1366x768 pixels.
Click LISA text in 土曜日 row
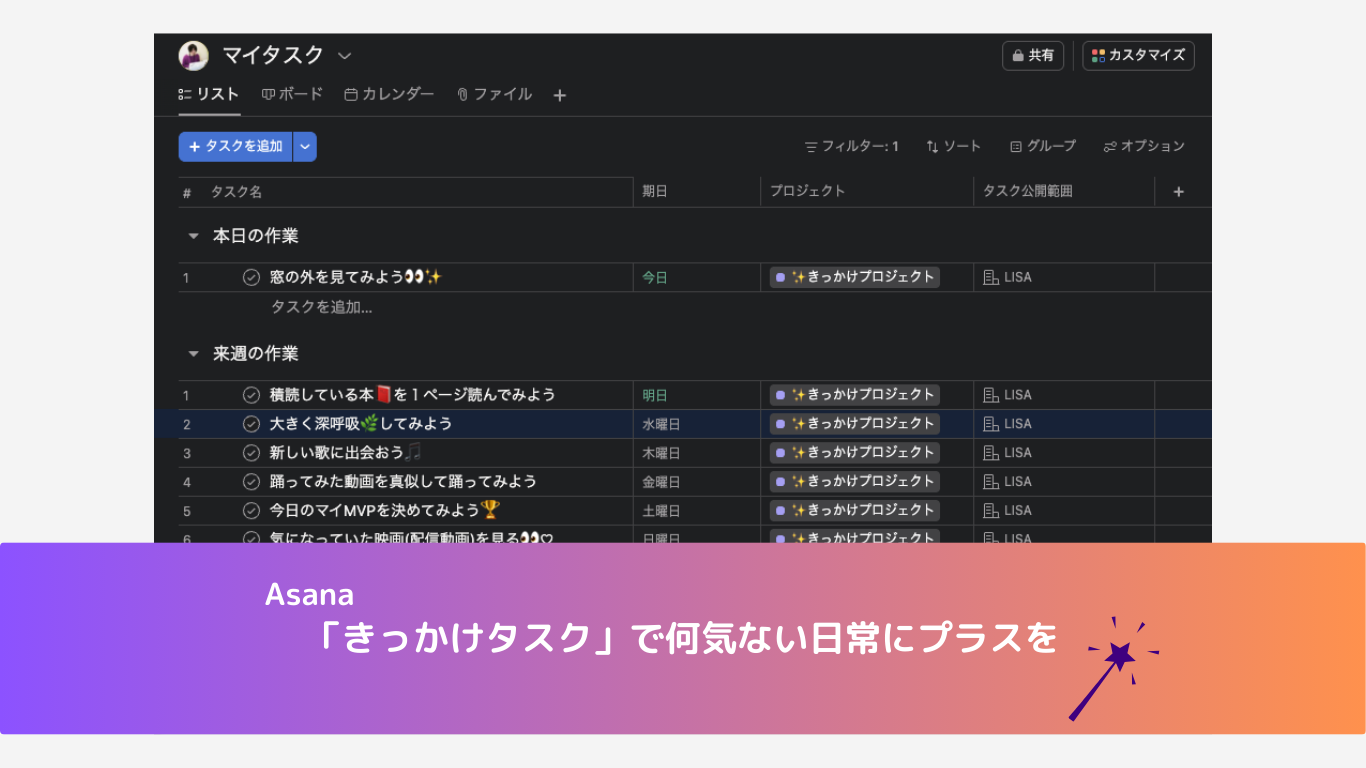1018,511
